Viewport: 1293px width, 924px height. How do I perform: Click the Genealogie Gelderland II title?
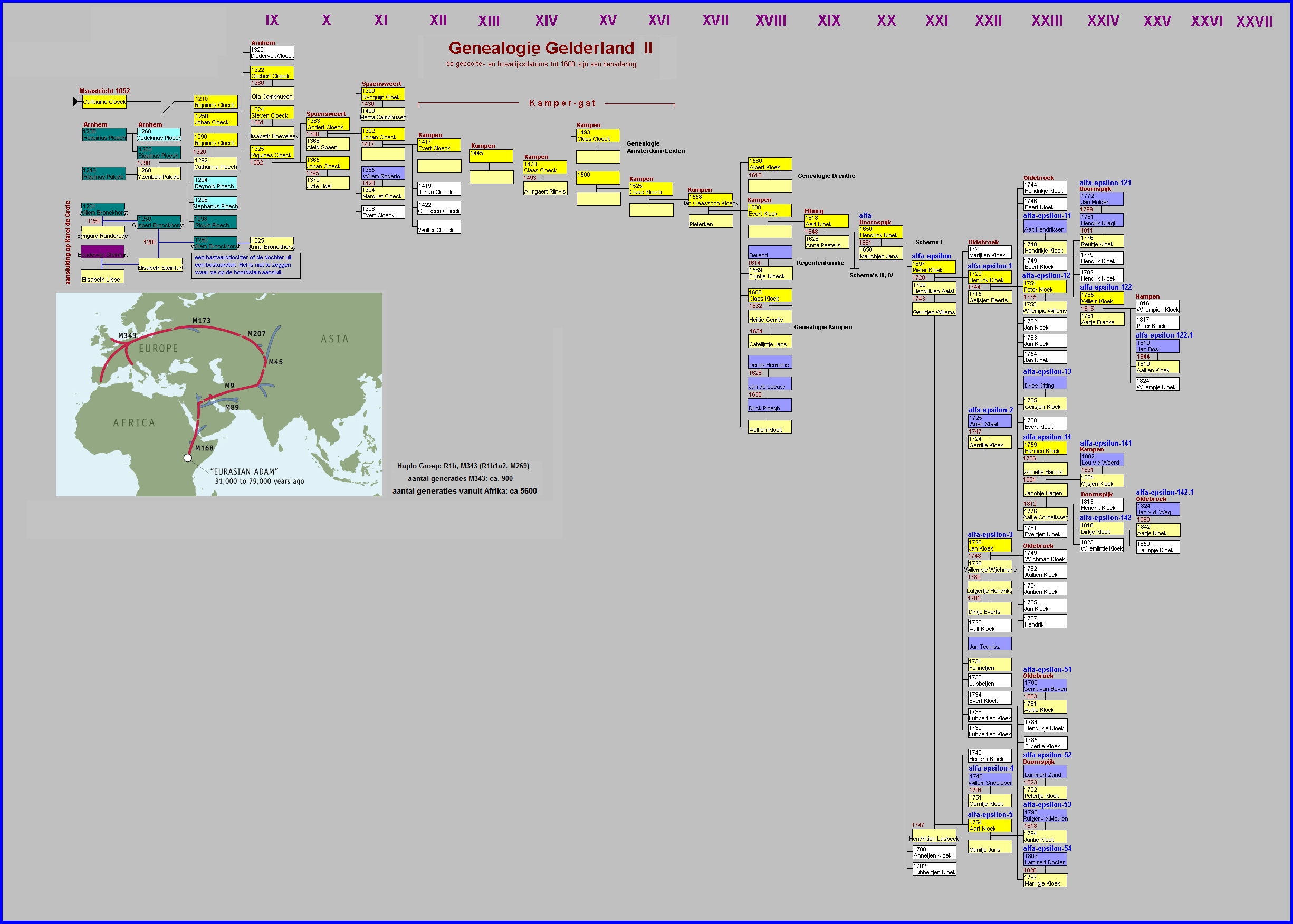click(550, 49)
